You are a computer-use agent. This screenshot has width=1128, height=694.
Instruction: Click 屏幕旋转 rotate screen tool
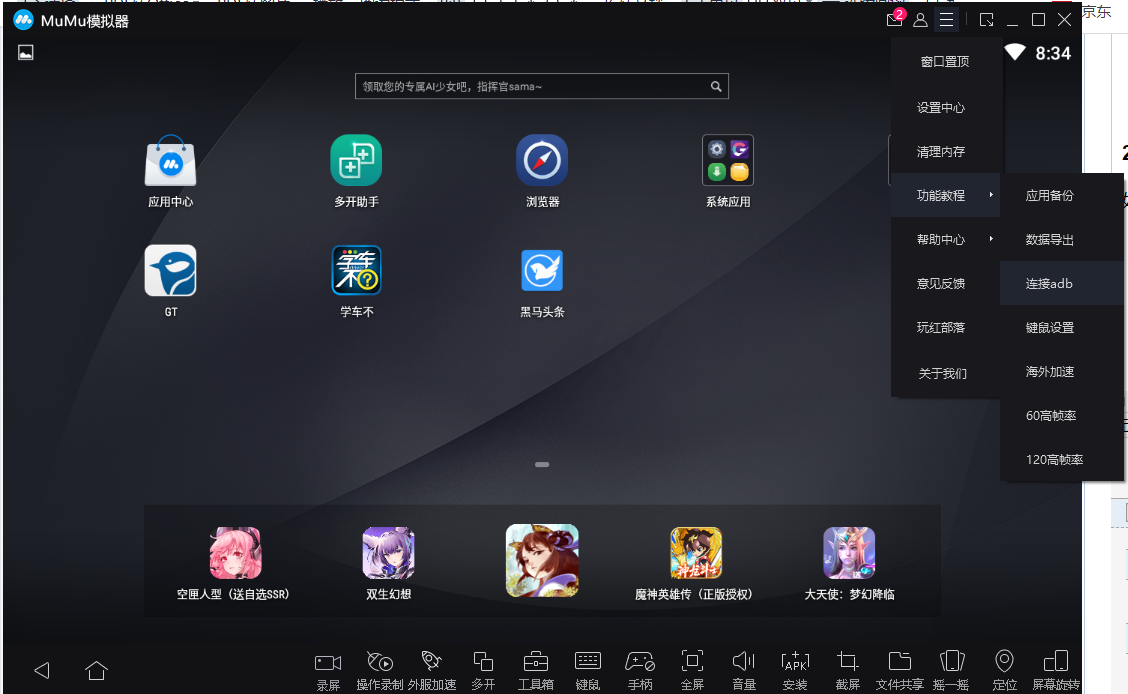click(x=1056, y=671)
